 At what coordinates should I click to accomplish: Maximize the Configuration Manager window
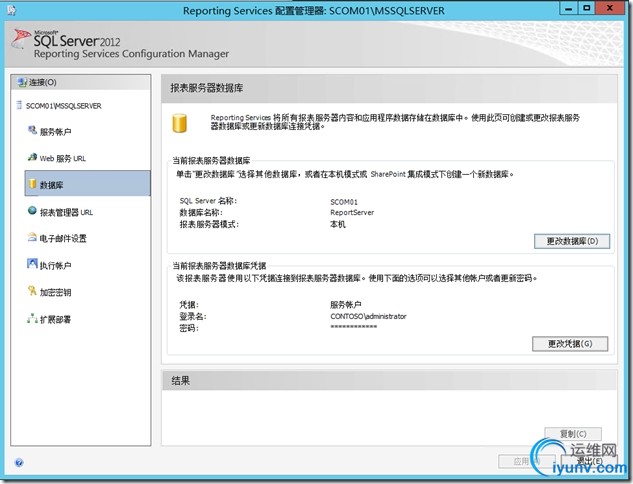(x=587, y=8)
